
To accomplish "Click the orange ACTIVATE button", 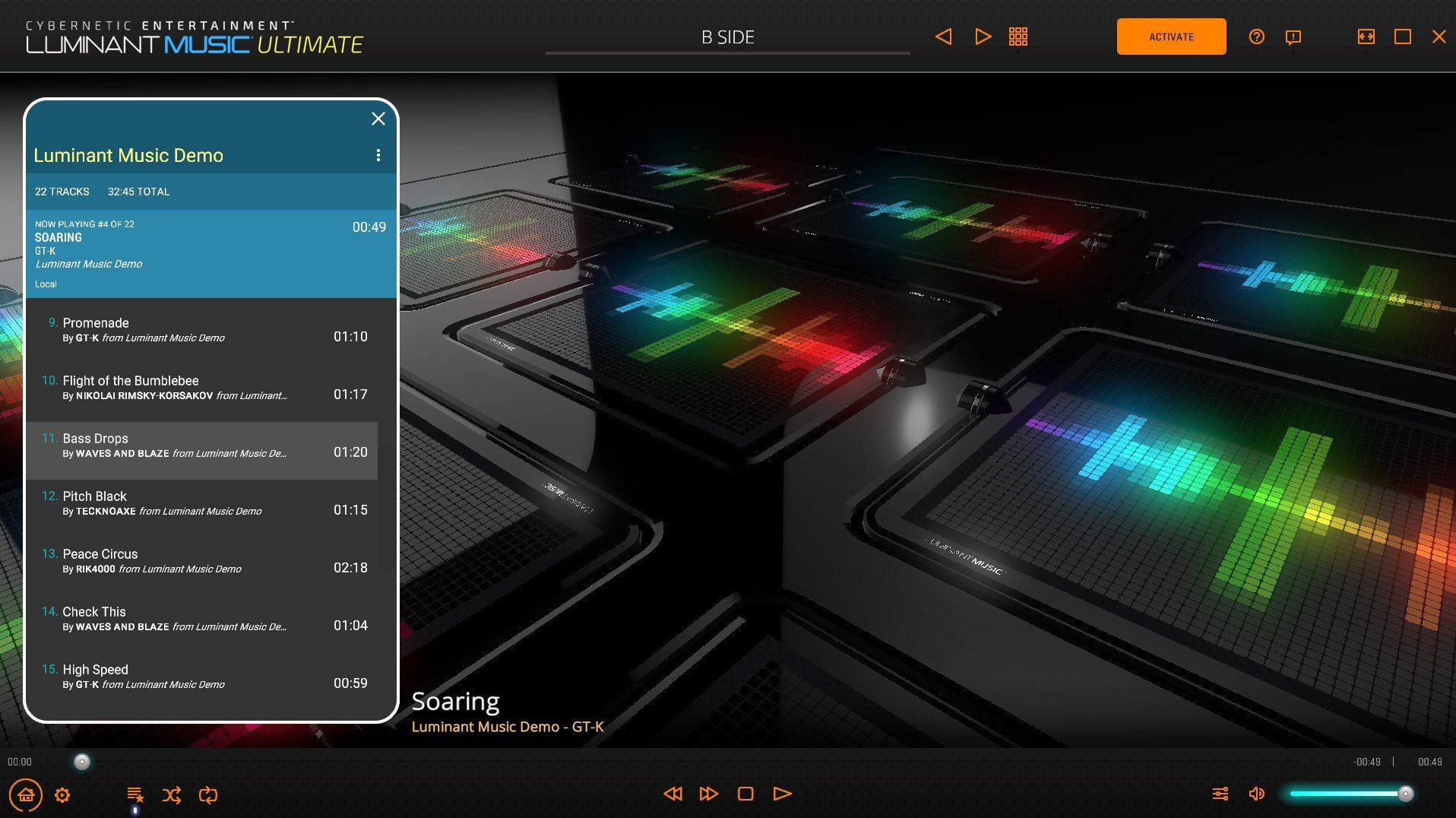I will click(1171, 36).
